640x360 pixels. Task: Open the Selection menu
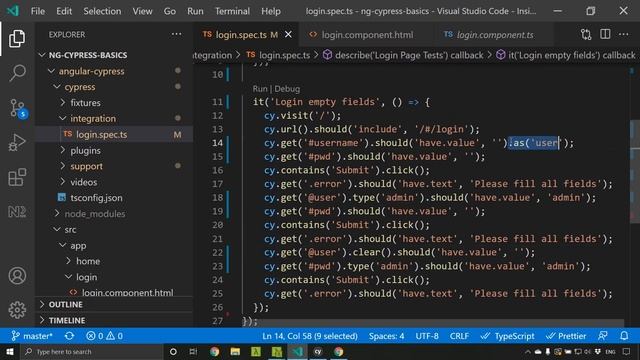(102, 11)
